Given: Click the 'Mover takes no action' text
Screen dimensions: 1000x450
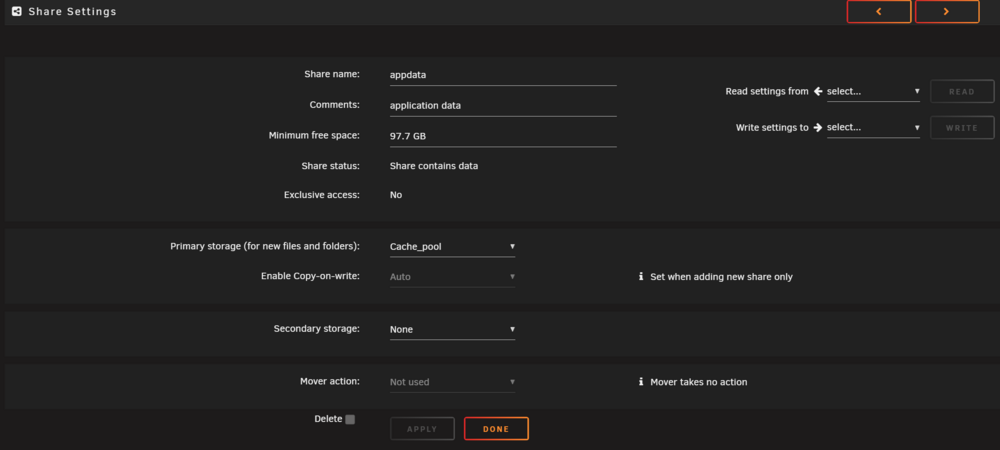Looking at the screenshot, I should point(698,382).
